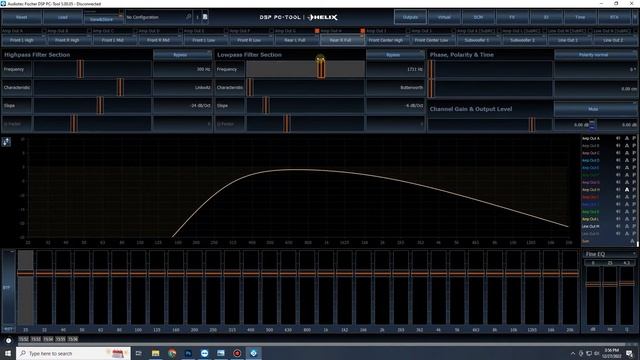The image size is (640, 360).
Task: Click the Load button
Action: [x=62, y=17]
